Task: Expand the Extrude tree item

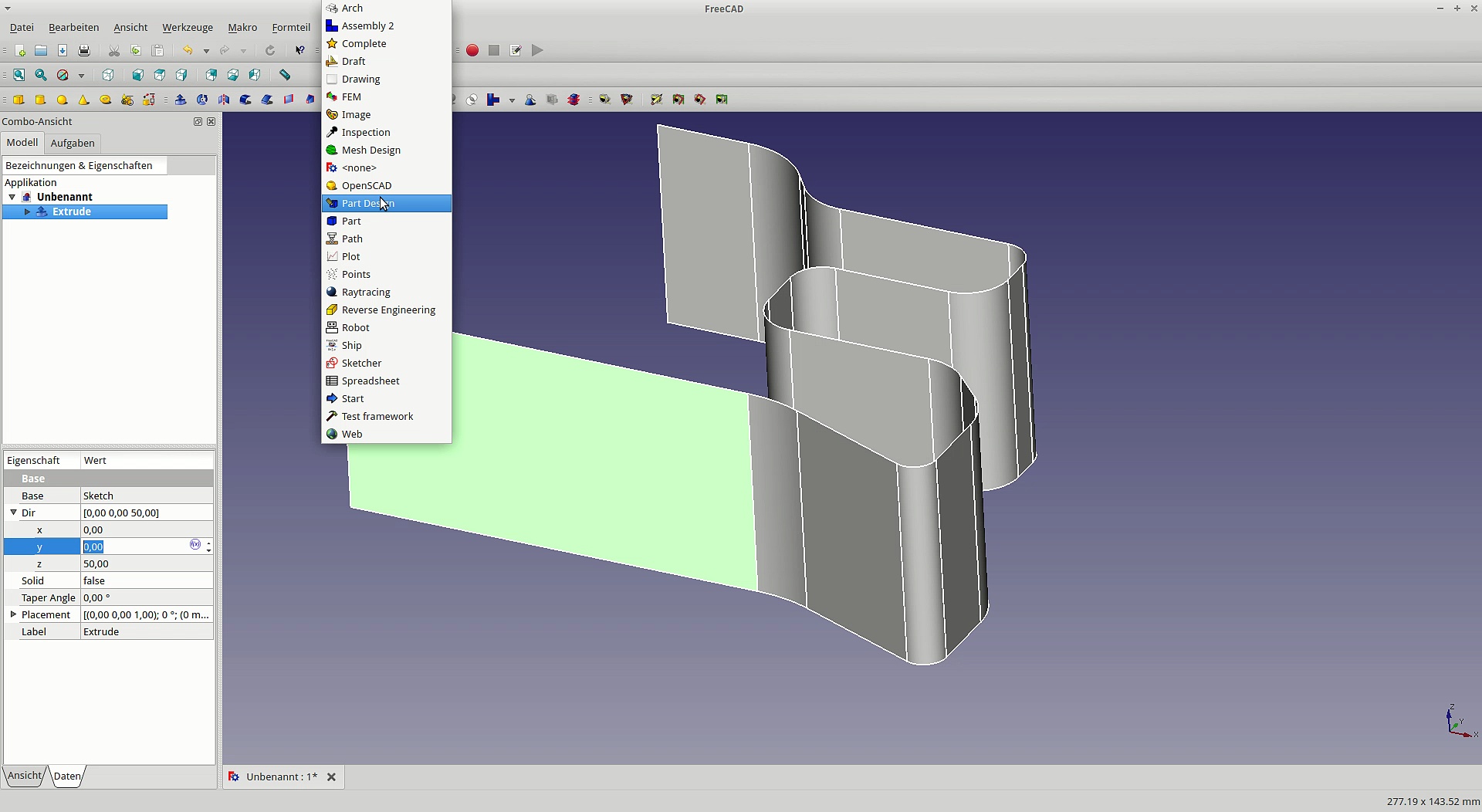Action: pos(27,211)
